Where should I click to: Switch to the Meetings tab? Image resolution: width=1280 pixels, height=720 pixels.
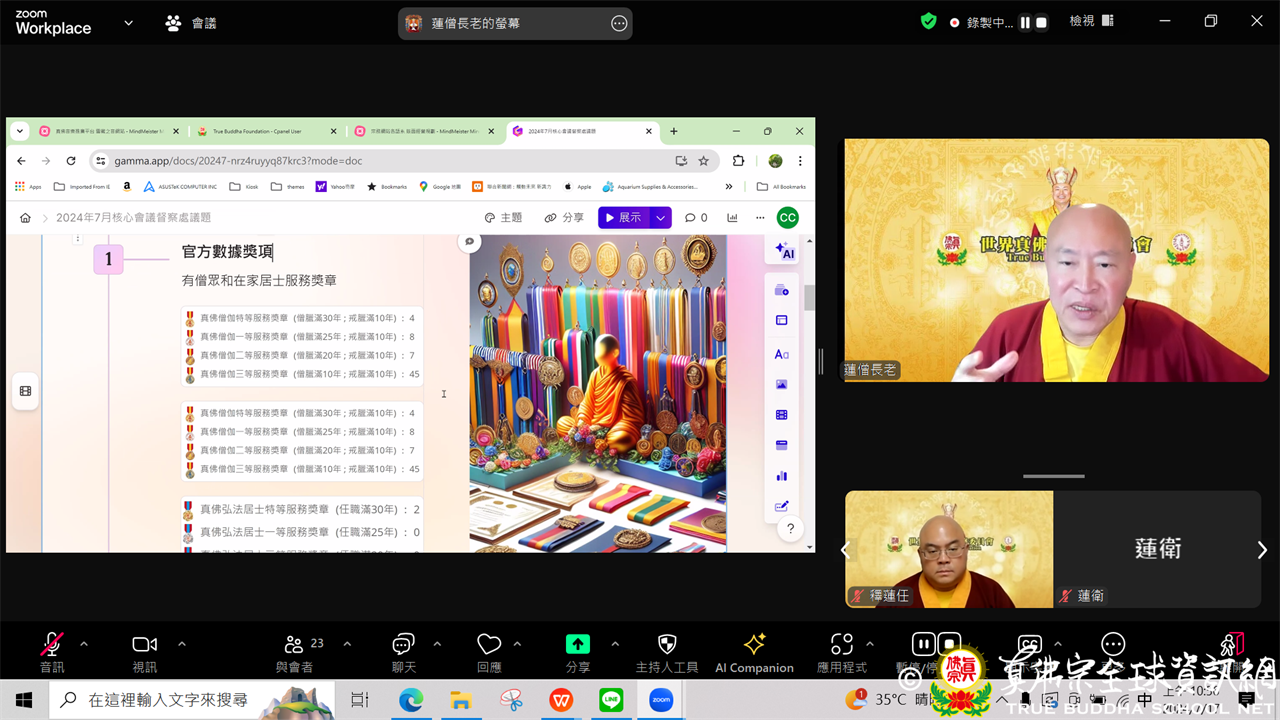coord(191,23)
